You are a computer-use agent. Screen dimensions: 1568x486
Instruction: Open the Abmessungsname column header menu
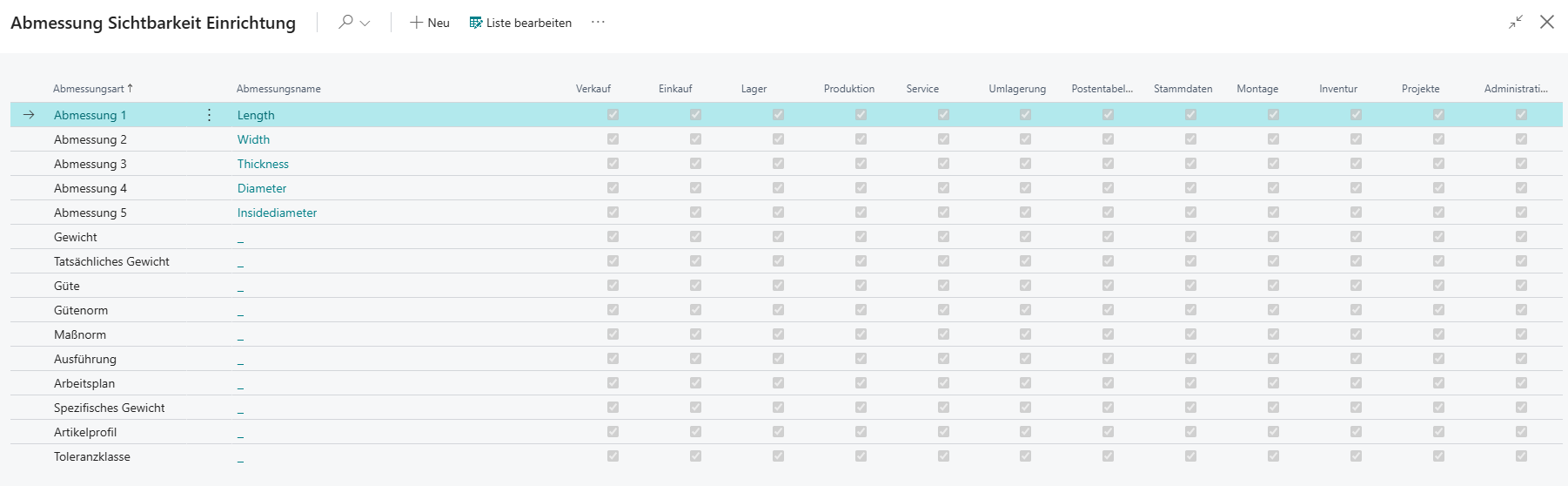pyautogui.click(x=278, y=89)
